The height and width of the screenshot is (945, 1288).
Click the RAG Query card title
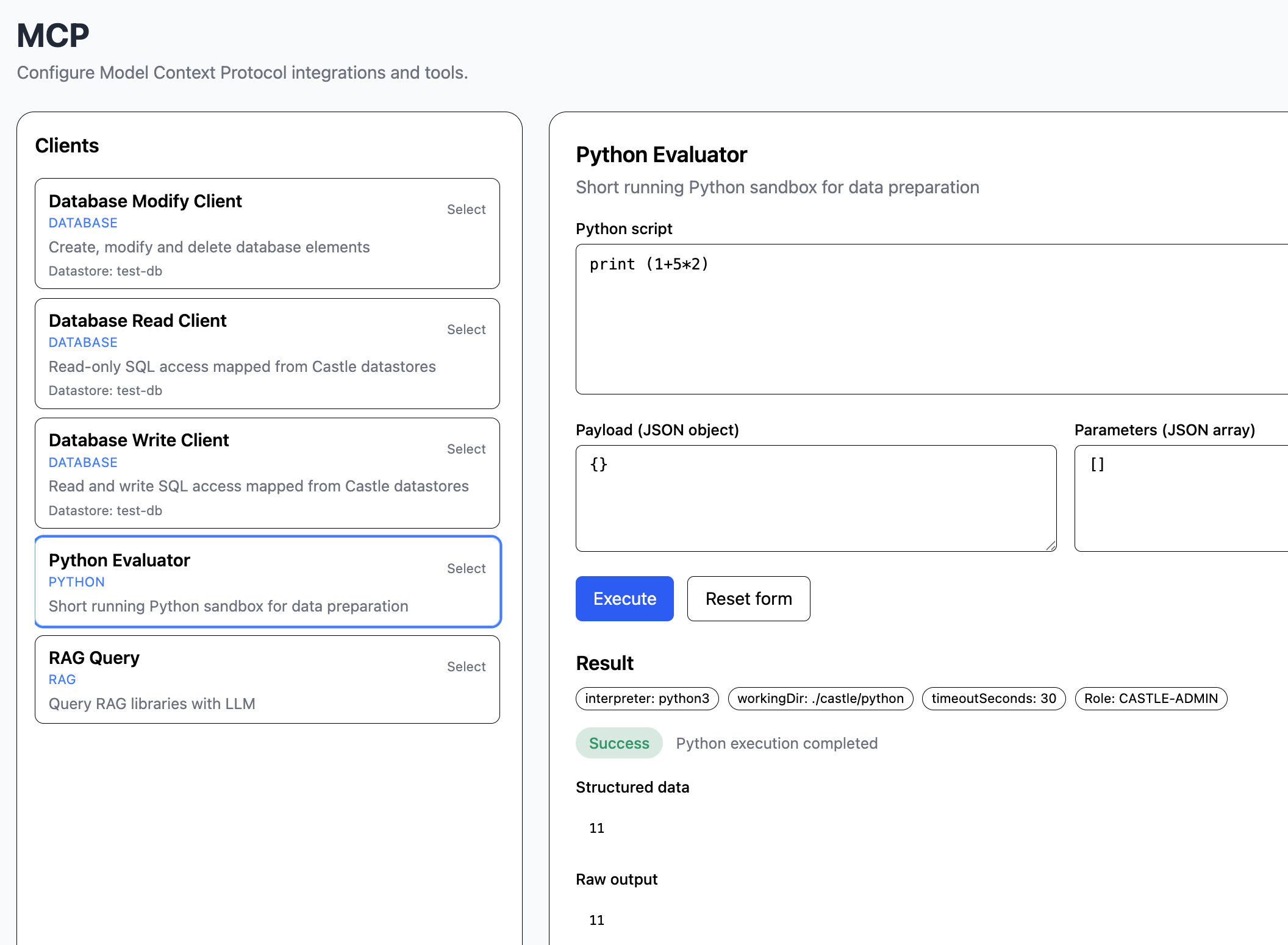(x=94, y=658)
